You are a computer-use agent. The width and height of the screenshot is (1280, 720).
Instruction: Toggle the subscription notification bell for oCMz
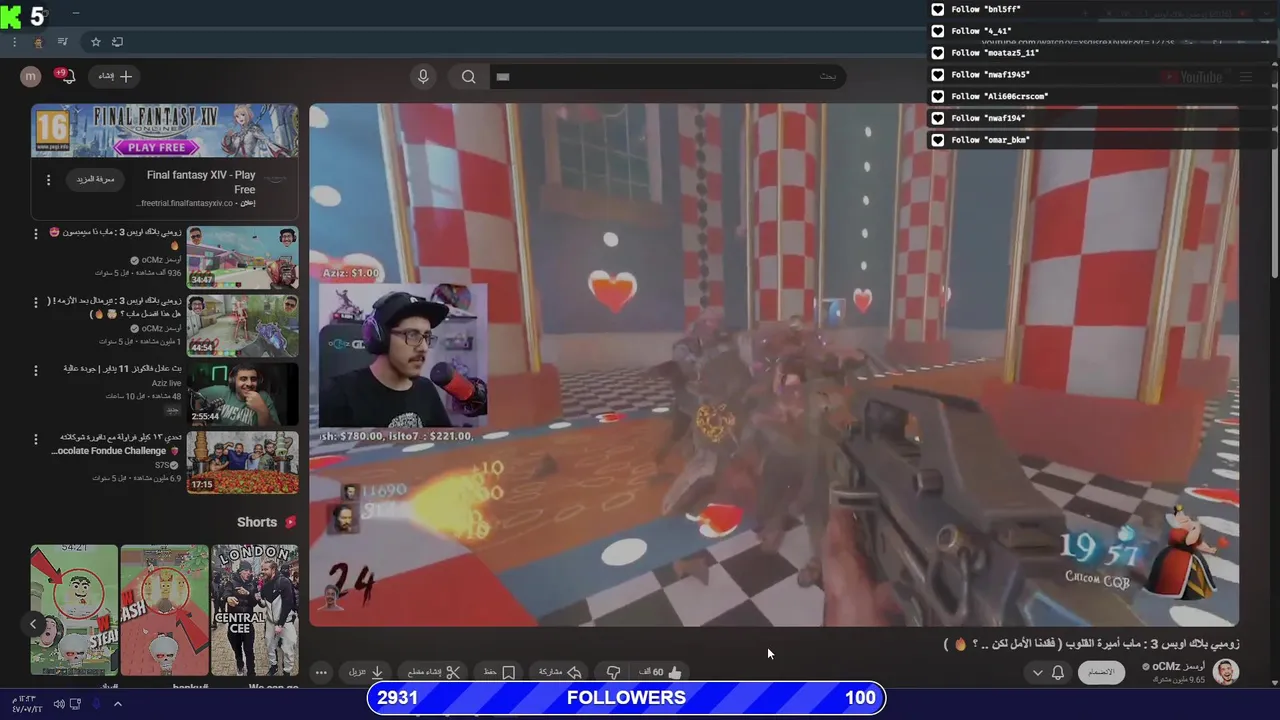click(x=1058, y=672)
